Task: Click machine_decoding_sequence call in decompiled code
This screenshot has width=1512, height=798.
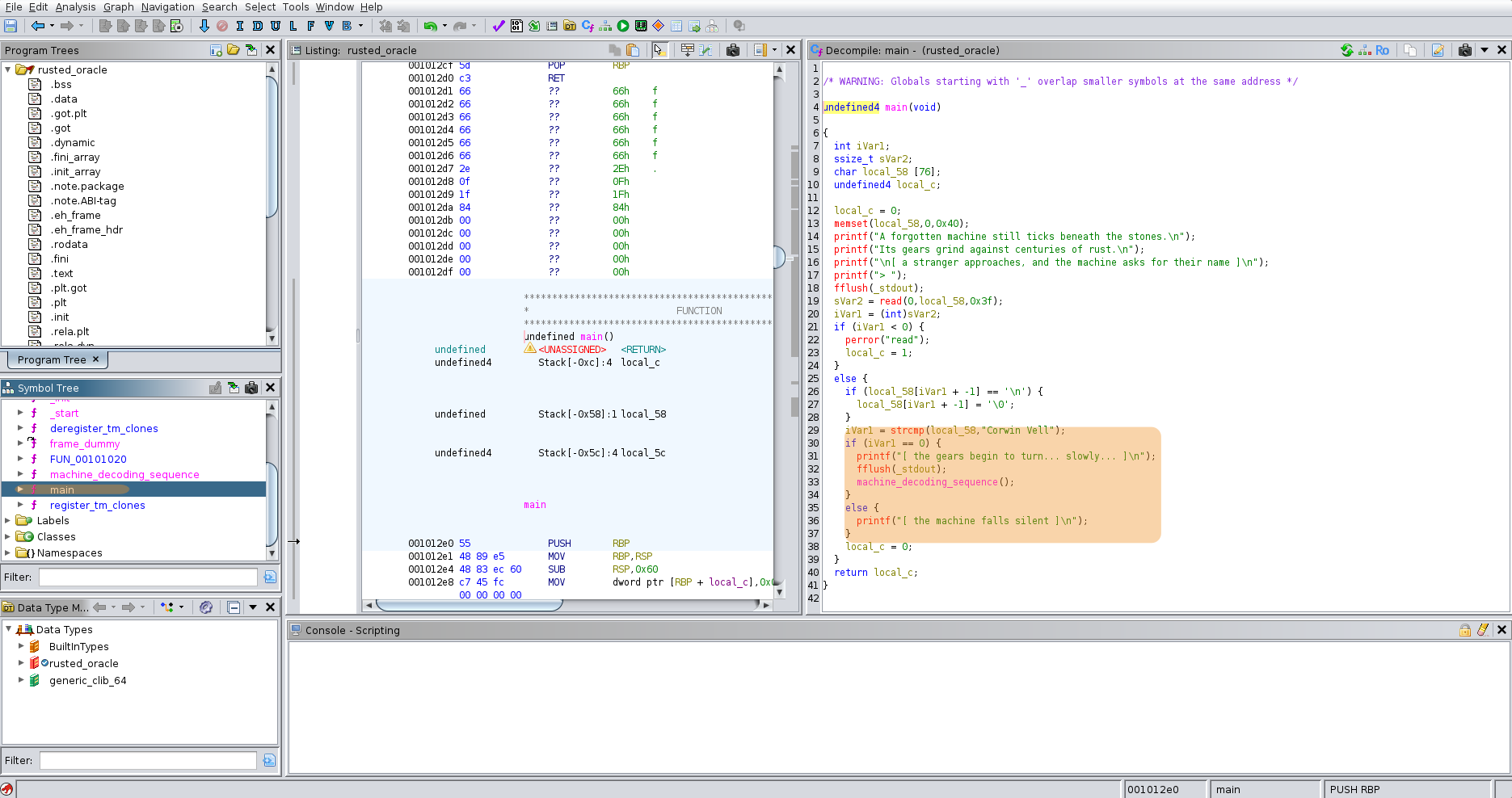Action: 927,482
